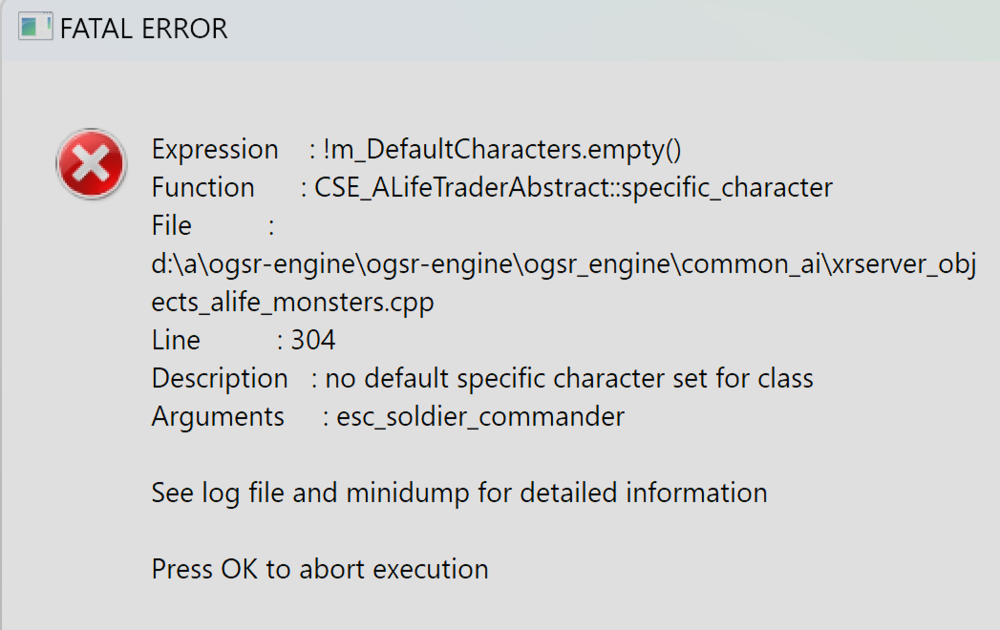Click the Expression label
1000x630 pixels.
(x=215, y=150)
